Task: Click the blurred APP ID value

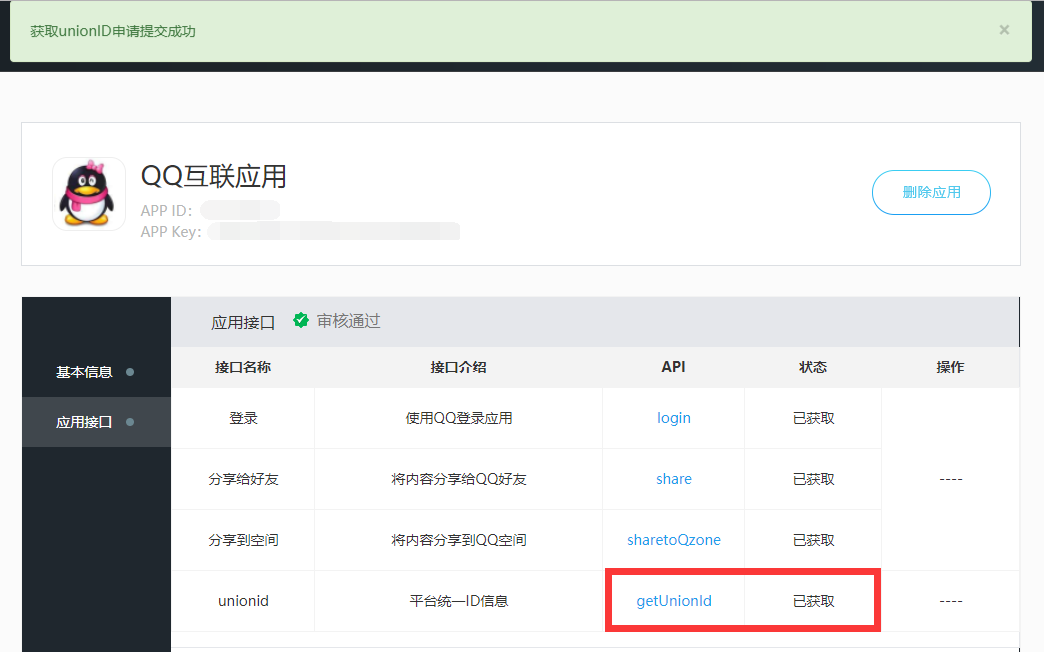Action: point(240,210)
